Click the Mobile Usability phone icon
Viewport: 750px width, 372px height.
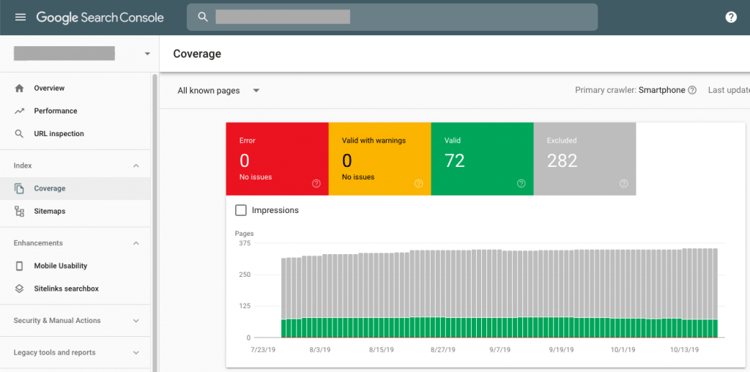pyautogui.click(x=19, y=266)
